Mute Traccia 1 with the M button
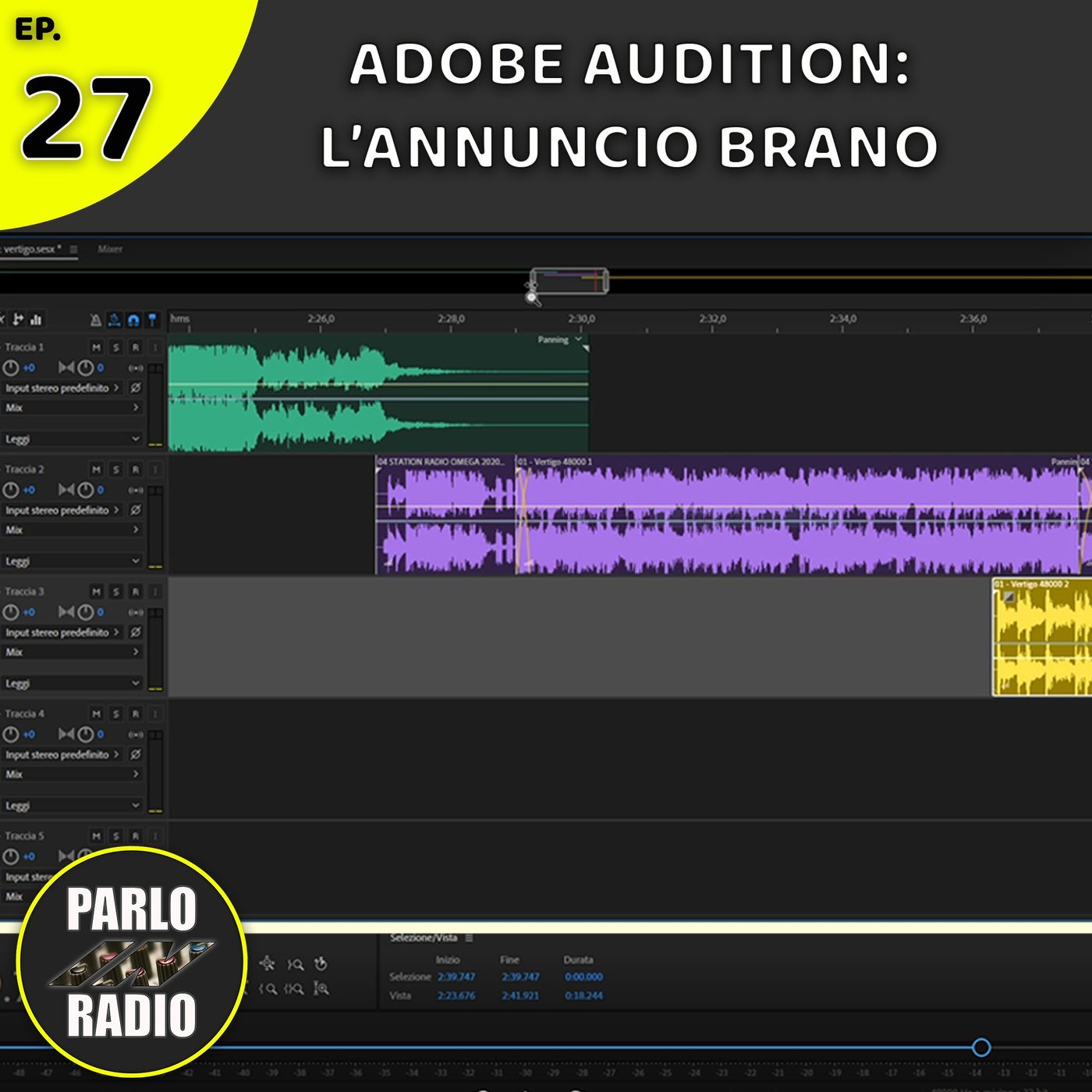 [x=97, y=347]
